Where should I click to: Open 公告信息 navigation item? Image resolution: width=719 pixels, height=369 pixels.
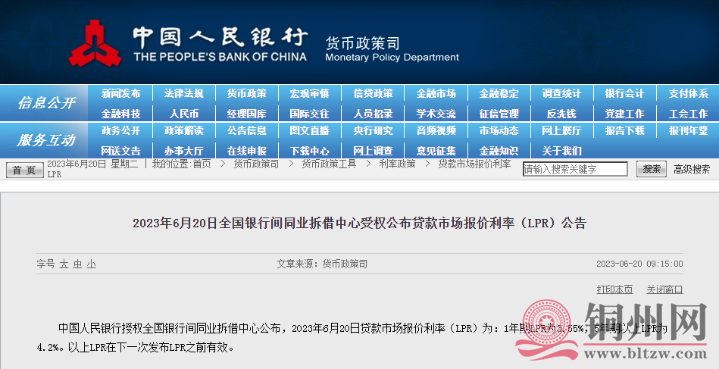(x=247, y=131)
